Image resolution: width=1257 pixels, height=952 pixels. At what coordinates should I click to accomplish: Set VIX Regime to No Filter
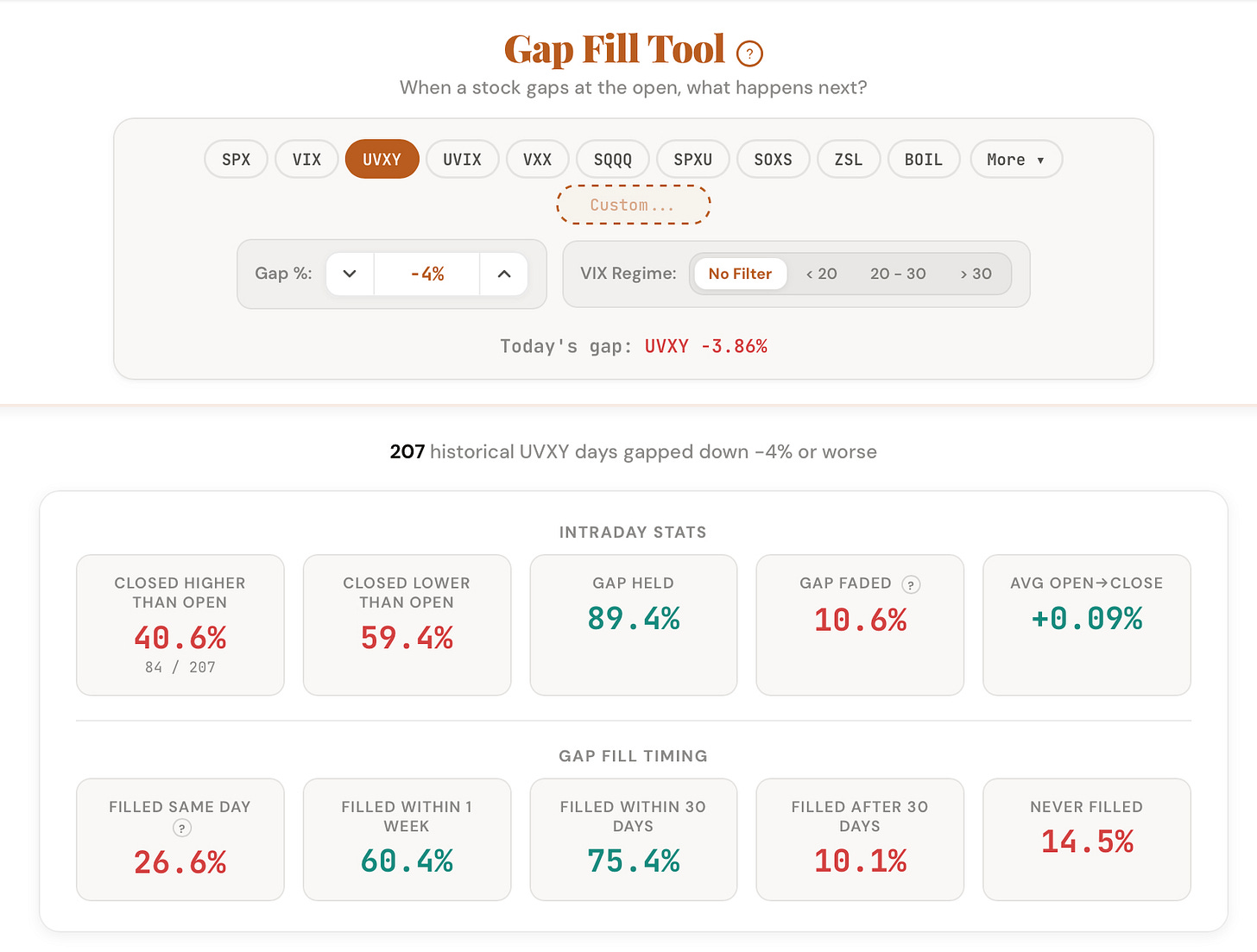[739, 274]
